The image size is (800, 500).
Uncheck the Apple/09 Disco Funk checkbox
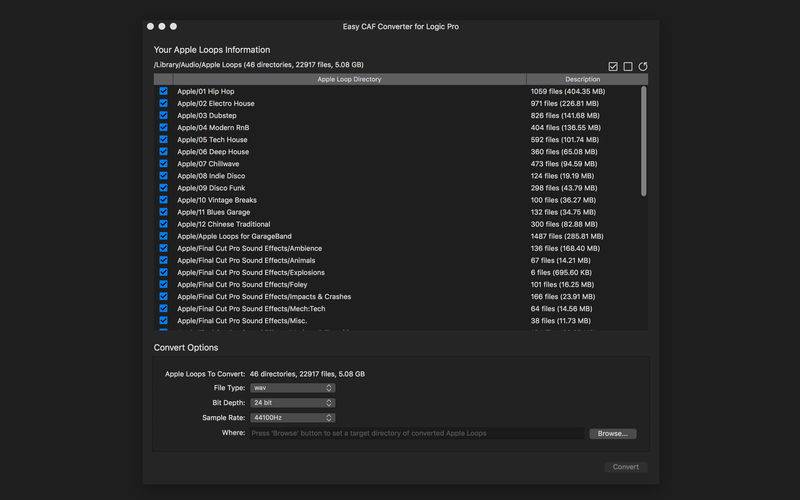[x=163, y=188]
